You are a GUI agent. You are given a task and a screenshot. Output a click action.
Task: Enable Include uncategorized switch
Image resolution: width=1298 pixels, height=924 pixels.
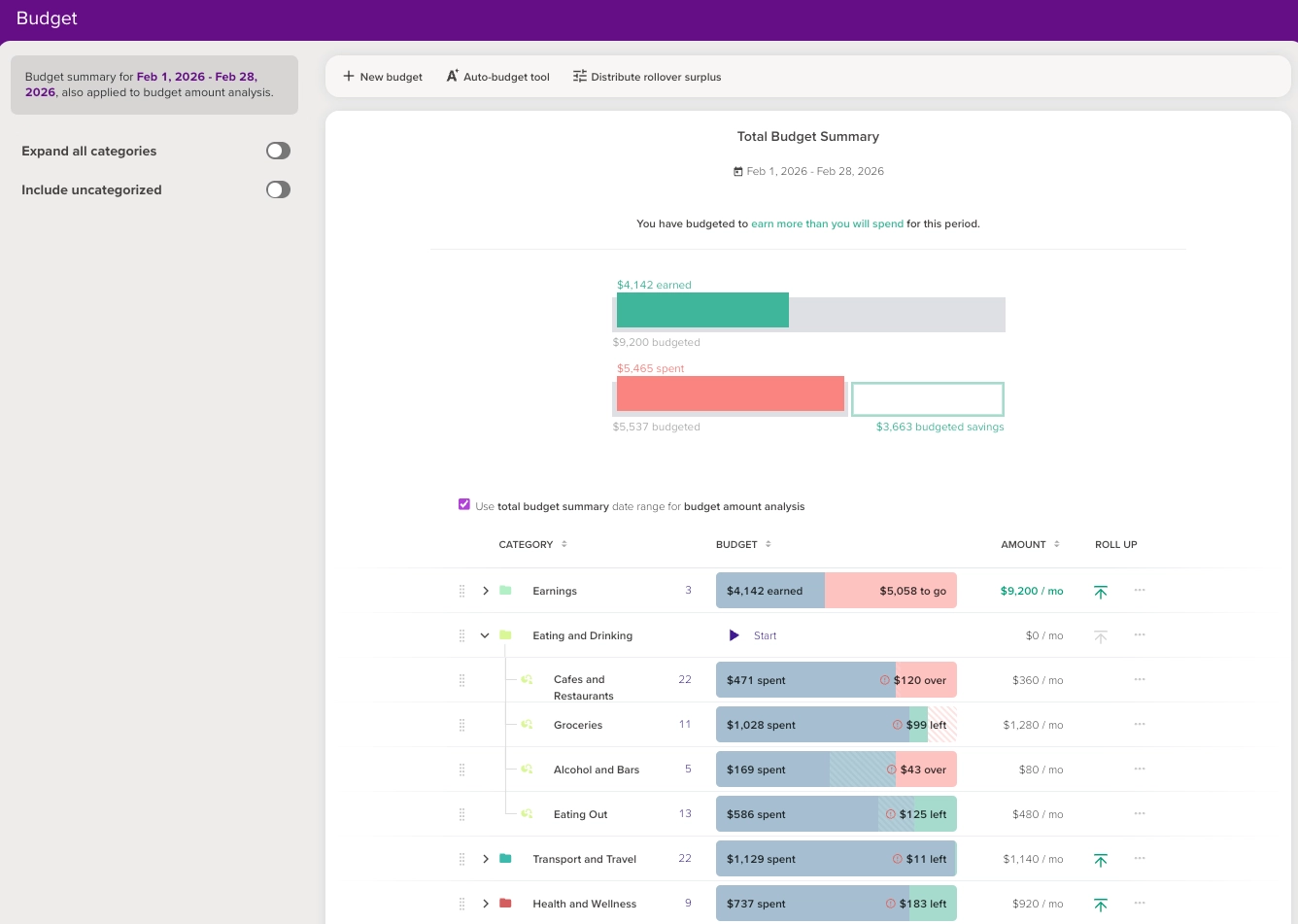(x=279, y=189)
